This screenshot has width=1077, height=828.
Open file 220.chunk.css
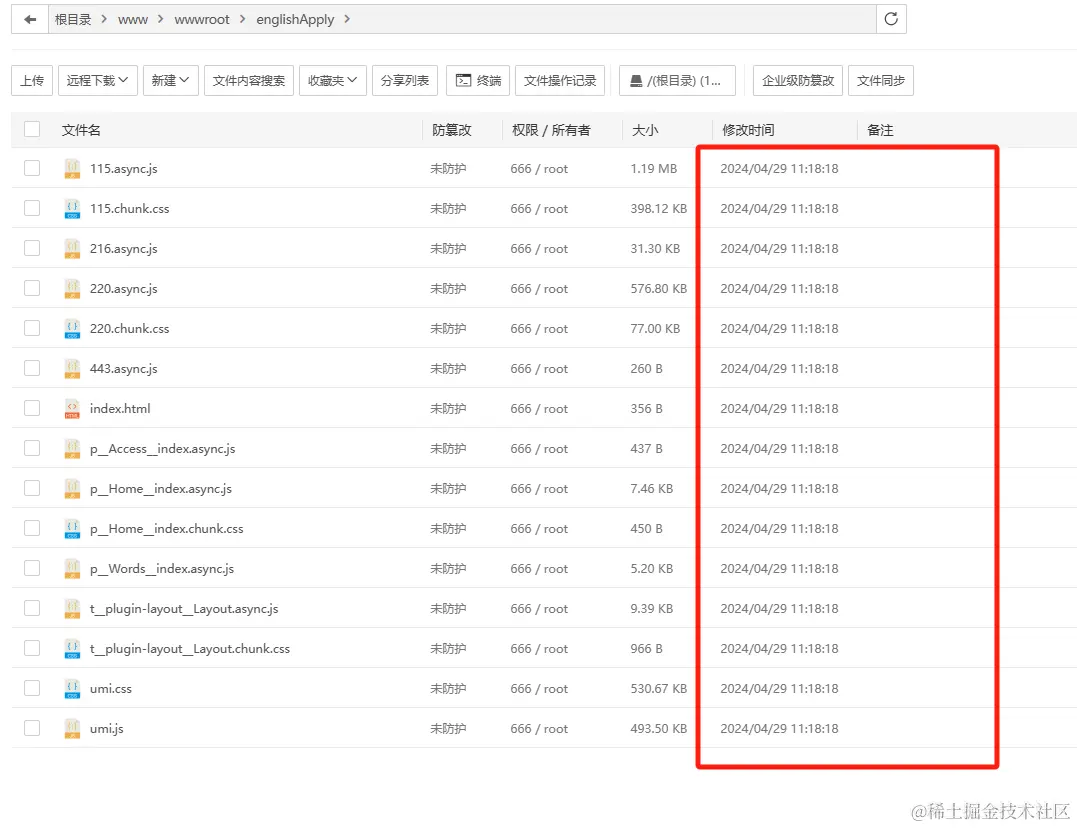pyautogui.click(x=129, y=328)
